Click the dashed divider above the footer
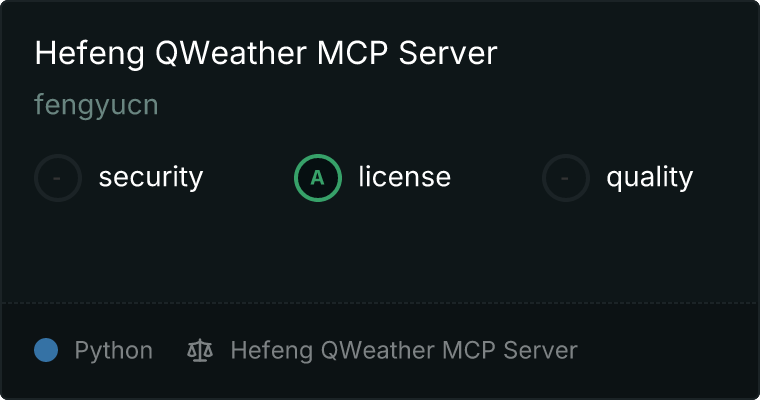760x400 pixels. tap(380, 303)
